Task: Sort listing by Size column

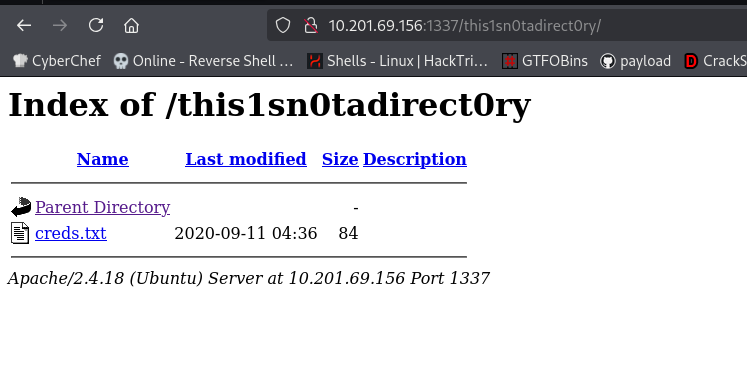Action: 340,159
